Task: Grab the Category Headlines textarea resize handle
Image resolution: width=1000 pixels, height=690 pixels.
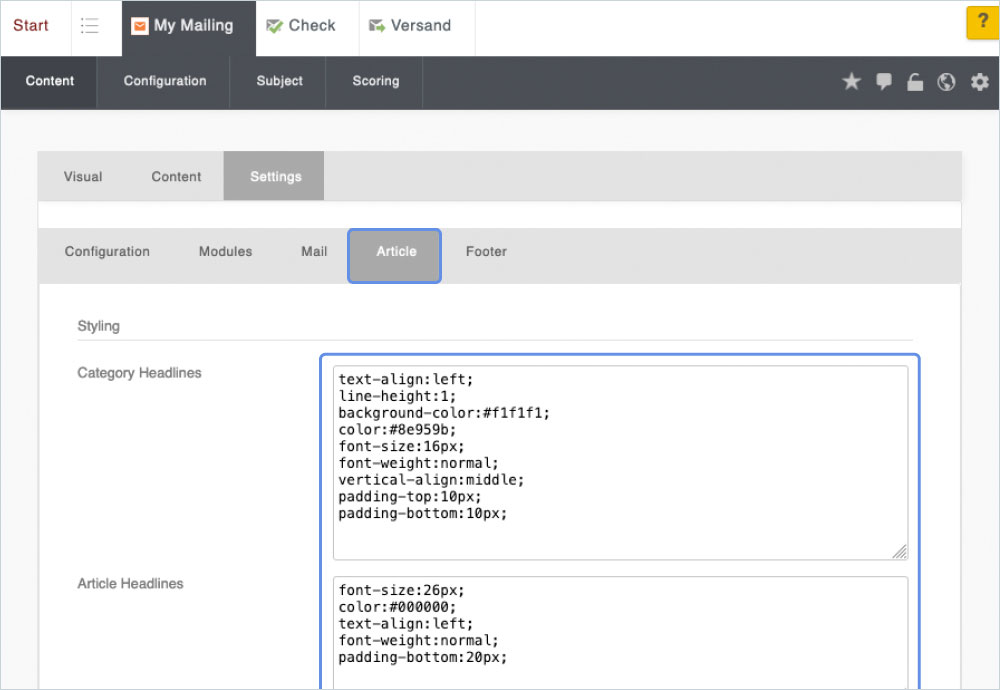Action: pyautogui.click(x=899, y=552)
